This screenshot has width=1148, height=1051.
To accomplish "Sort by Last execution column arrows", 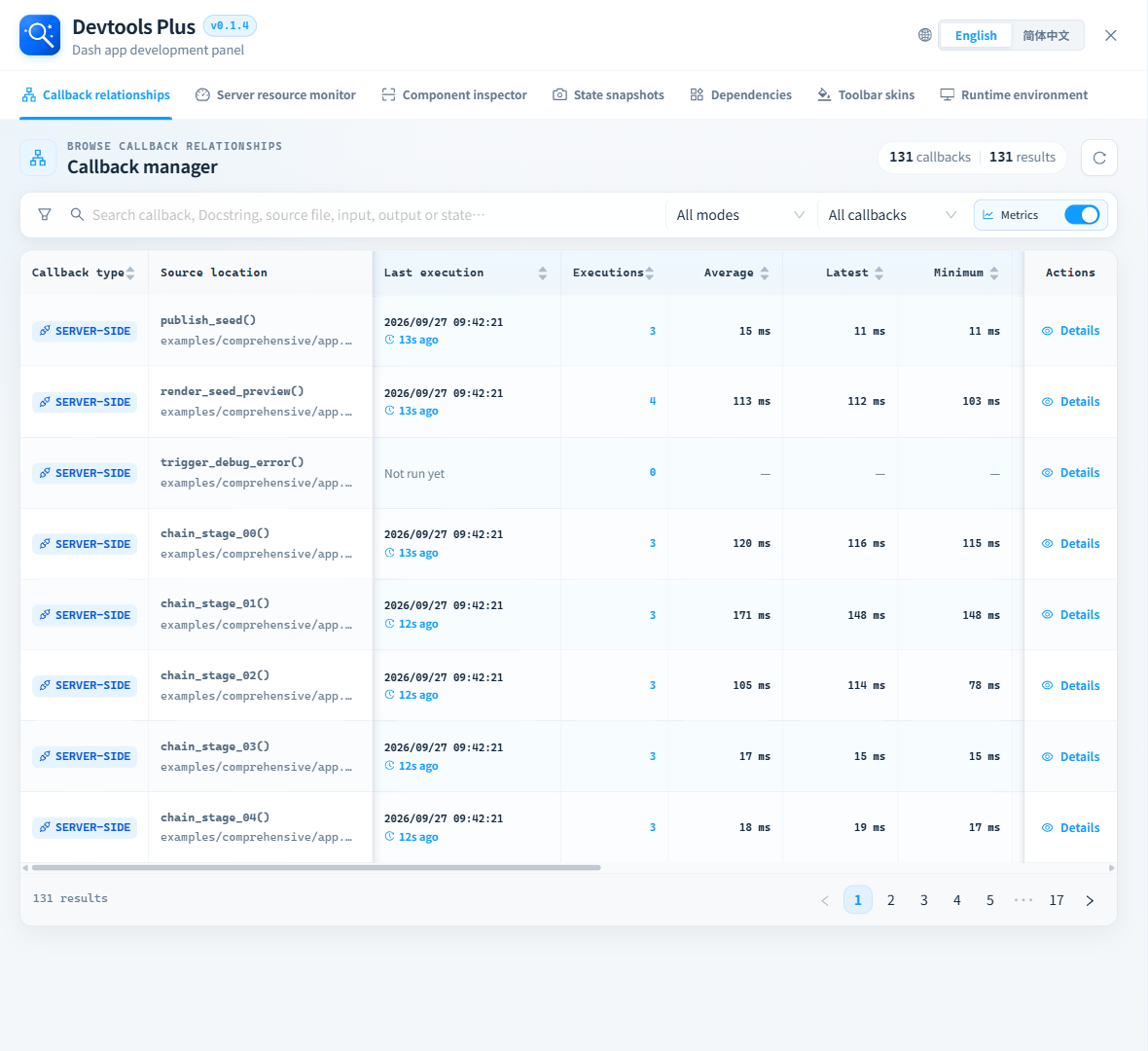I will click(543, 273).
